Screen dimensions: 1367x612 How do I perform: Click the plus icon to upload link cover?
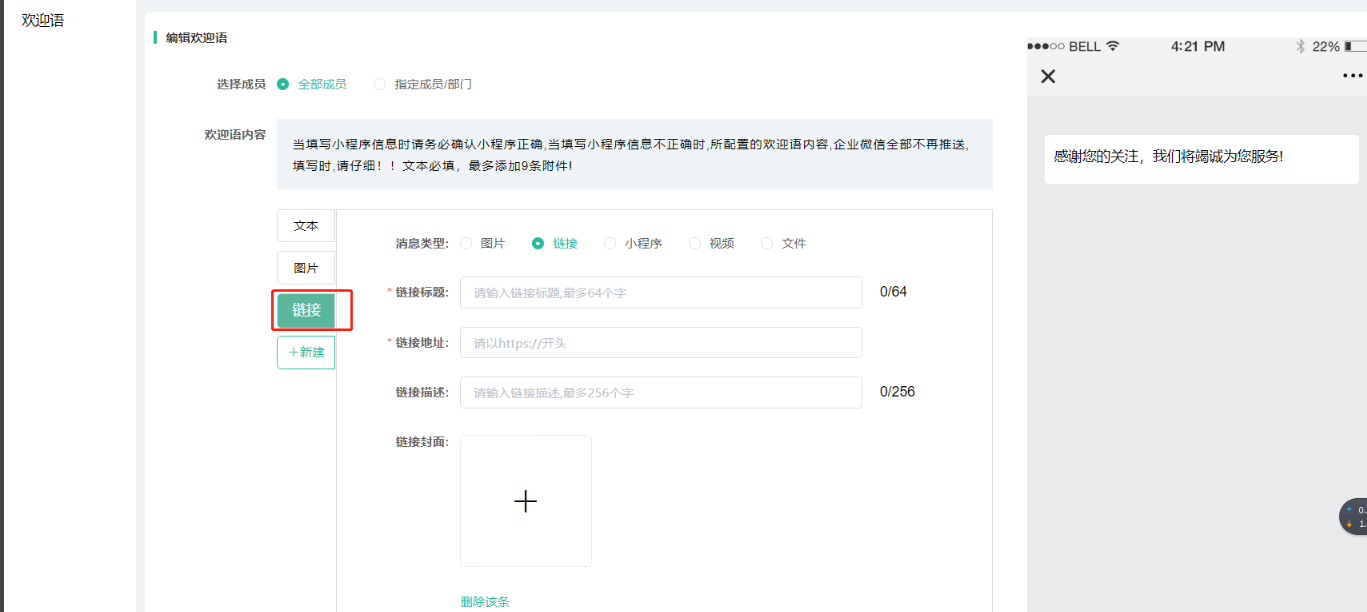click(x=525, y=501)
